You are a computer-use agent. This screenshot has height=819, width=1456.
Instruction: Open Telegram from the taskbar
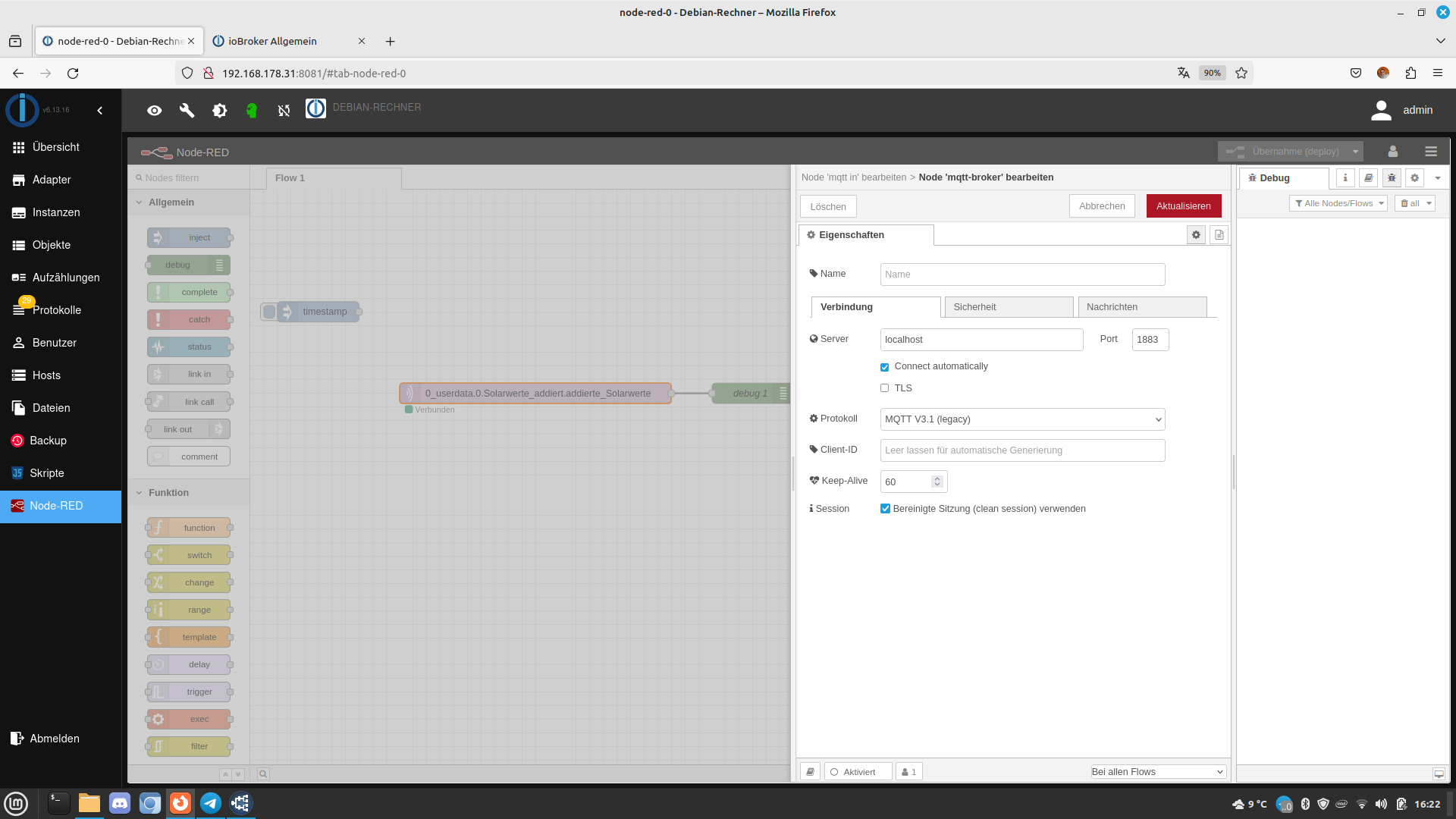pos(211,803)
